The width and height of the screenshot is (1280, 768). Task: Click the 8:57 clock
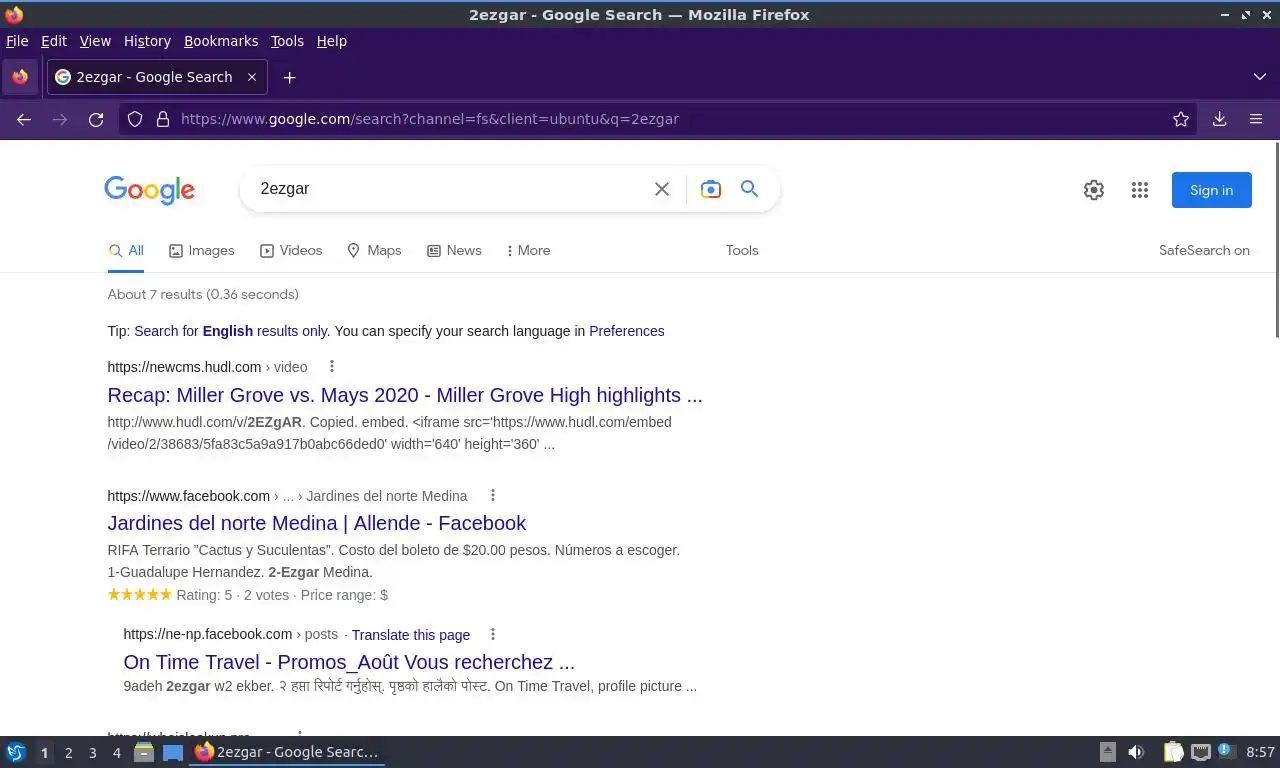pyautogui.click(x=1261, y=752)
